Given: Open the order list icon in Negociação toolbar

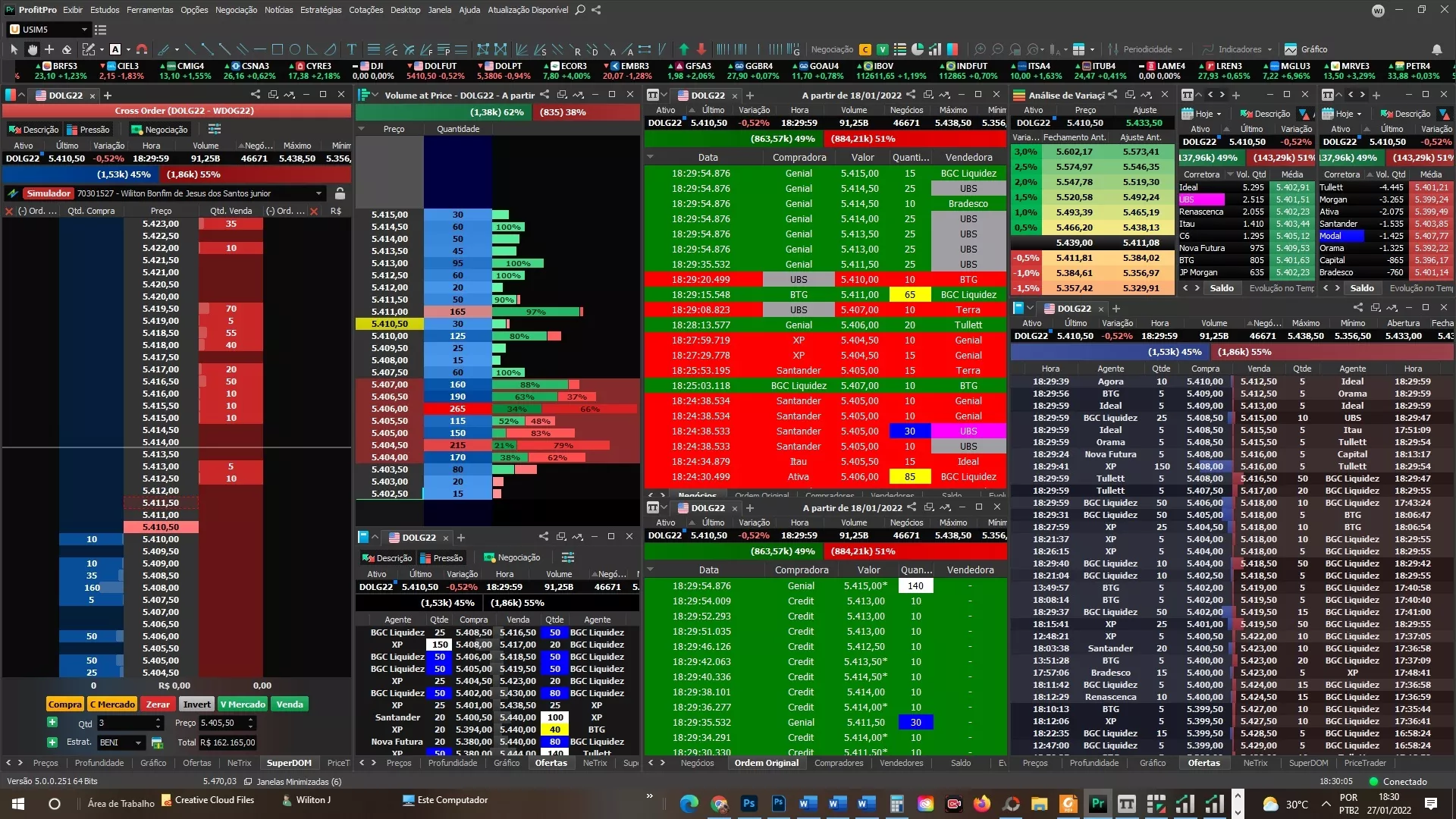Looking at the screenshot, I should 900,49.
